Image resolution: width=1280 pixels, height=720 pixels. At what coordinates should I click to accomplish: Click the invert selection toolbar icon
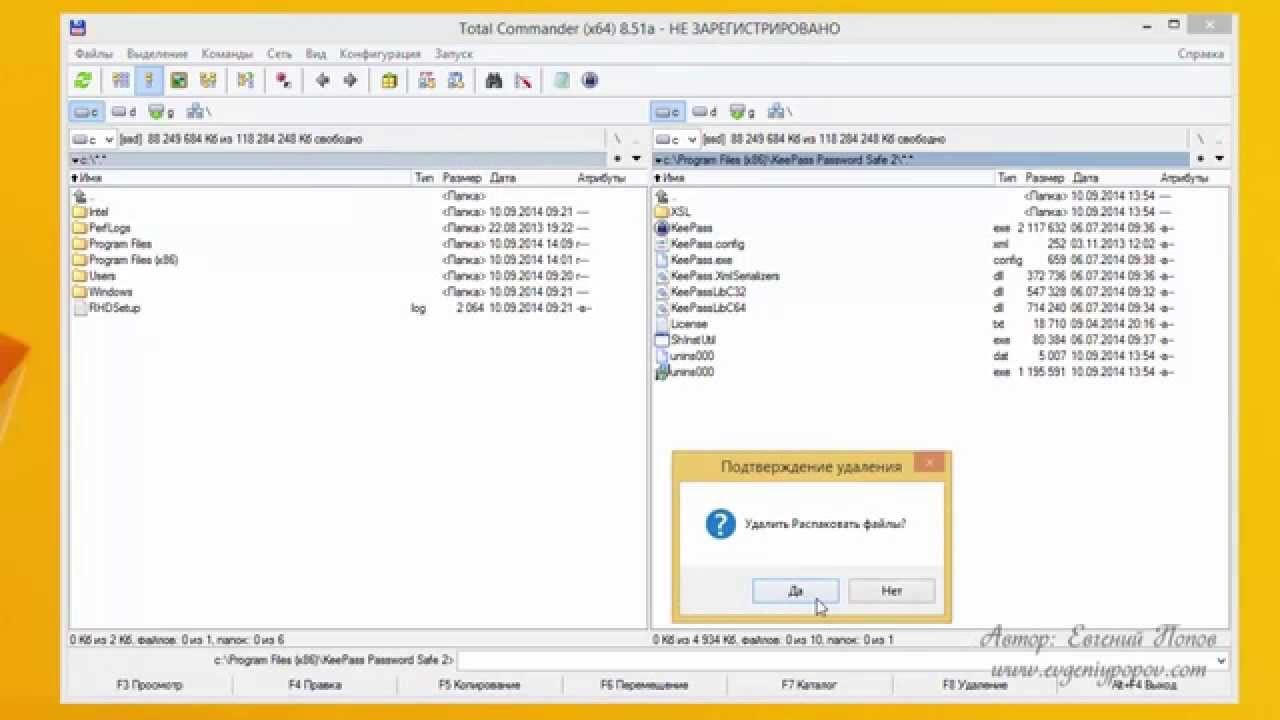point(245,81)
